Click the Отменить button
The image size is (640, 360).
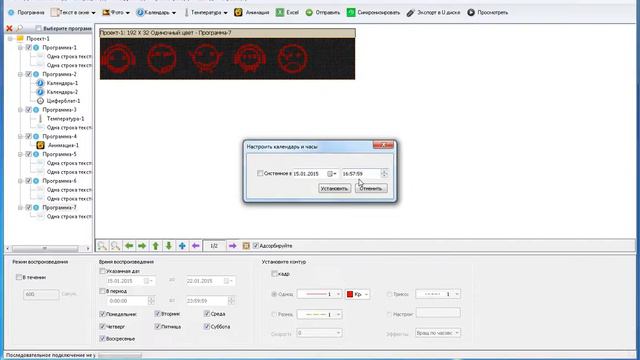click(371, 189)
